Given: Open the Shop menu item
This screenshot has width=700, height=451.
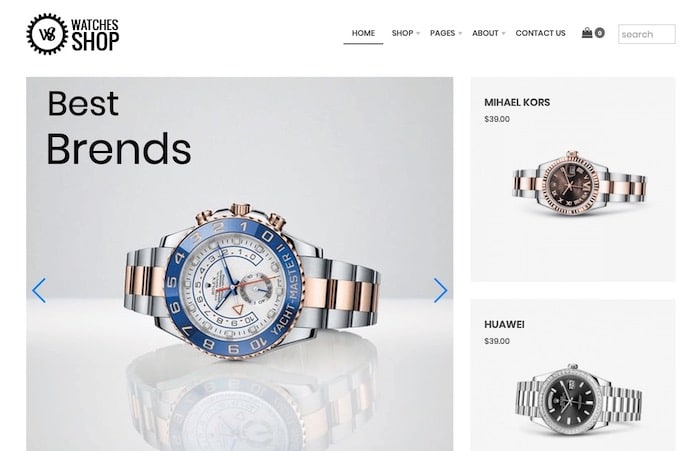Looking at the screenshot, I should click(x=402, y=33).
